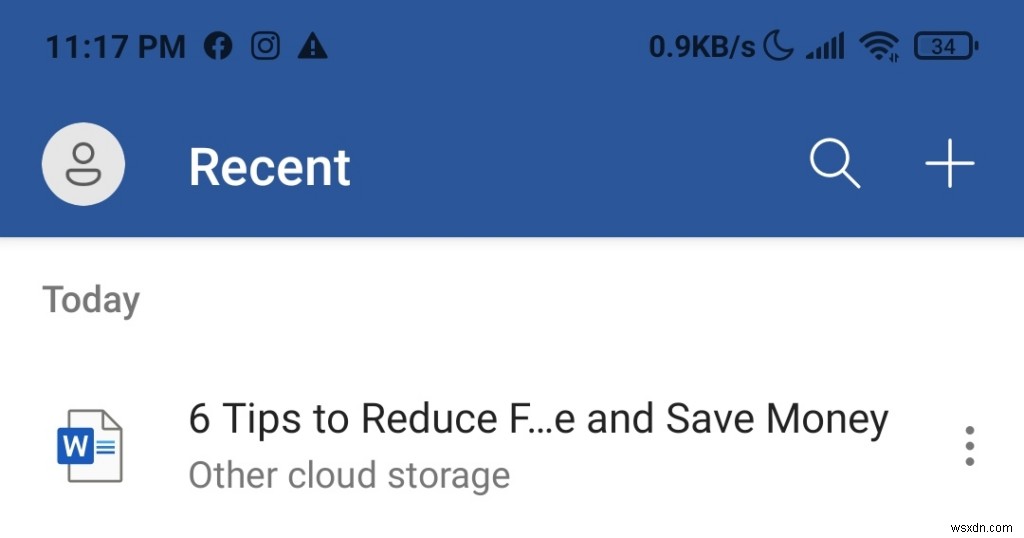The image size is (1024, 538).
Task: Tap the 0.9KB/s network speed indicator
Action: (702, 46)
